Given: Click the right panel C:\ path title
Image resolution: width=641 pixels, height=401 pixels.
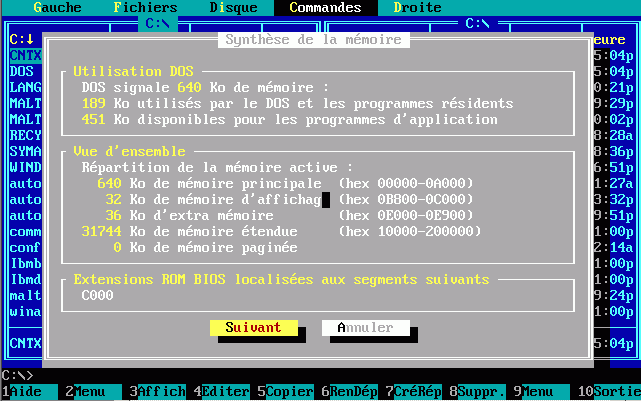Looking at the screenshot, I should pos(477,24).
